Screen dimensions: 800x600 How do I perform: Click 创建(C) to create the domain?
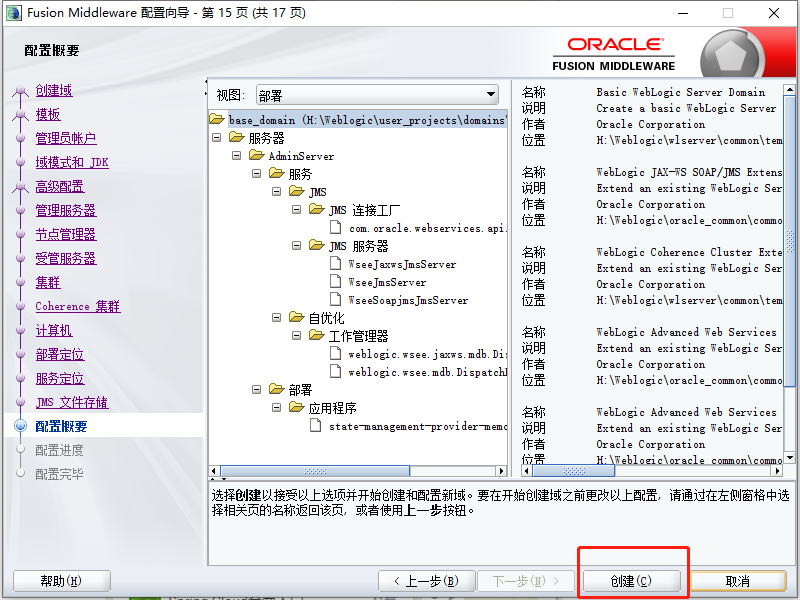pos(632,581)
